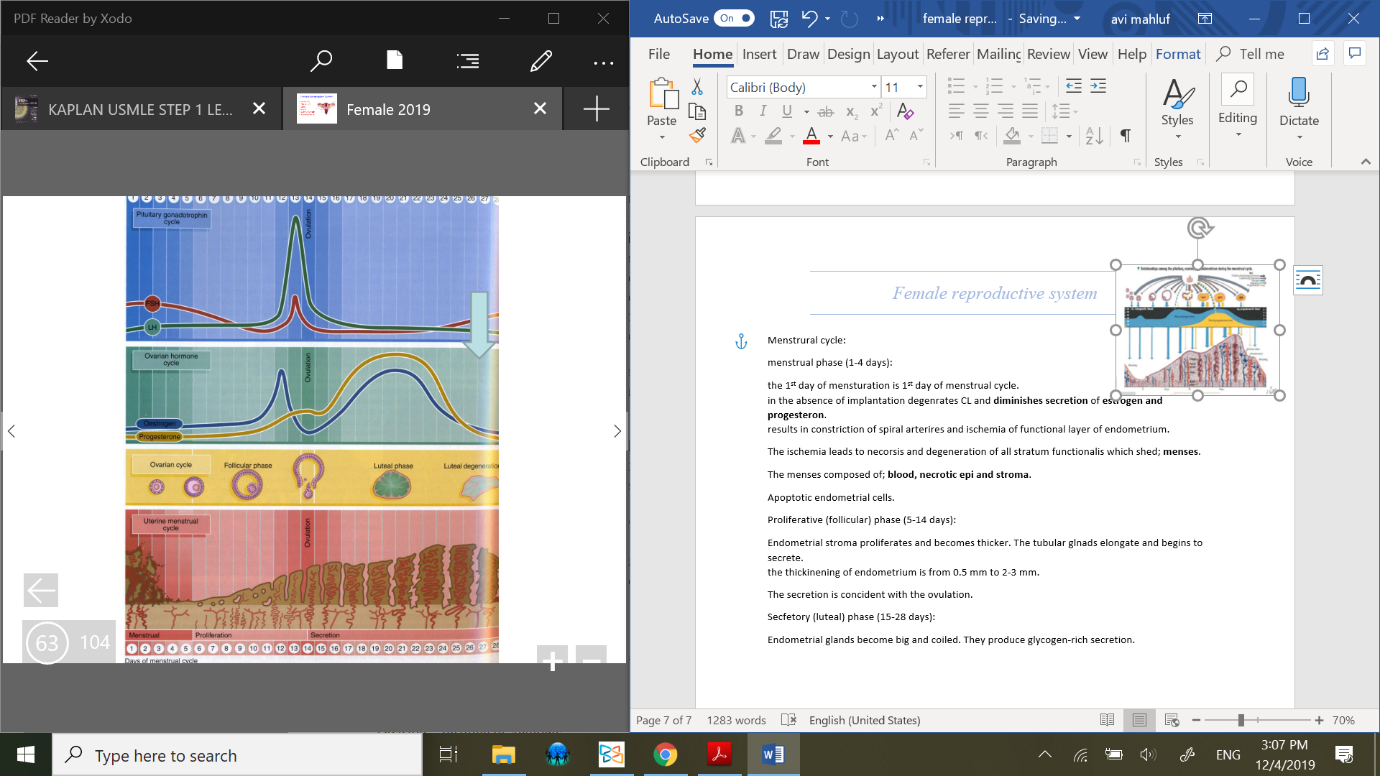This screenshot has width=1380, height=776.
Task: Open the search tool in Xodo
Action: tap(321, 62)
